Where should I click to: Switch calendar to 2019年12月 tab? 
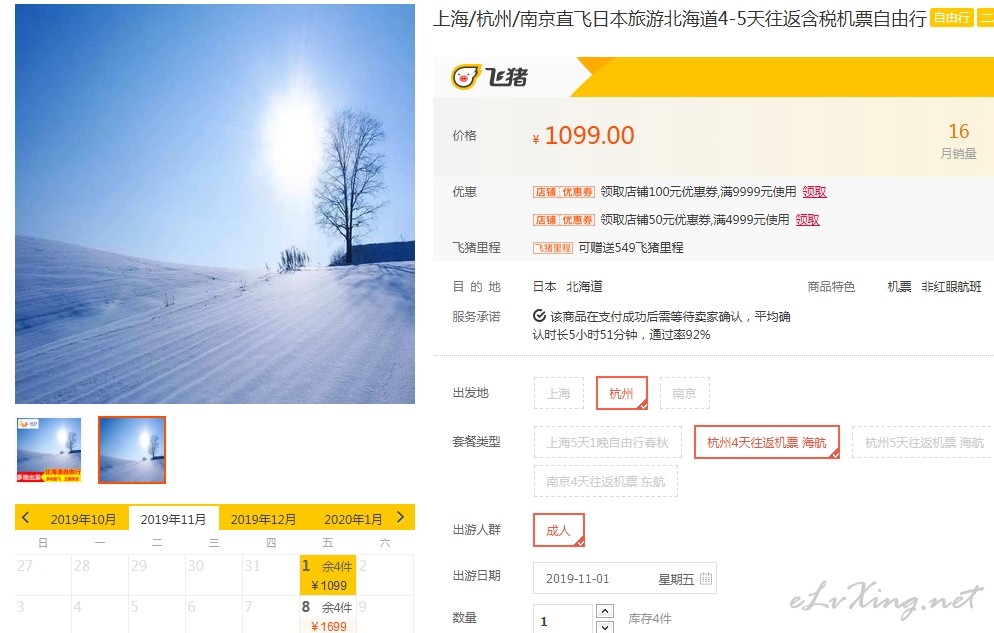(x=263, y=520)
